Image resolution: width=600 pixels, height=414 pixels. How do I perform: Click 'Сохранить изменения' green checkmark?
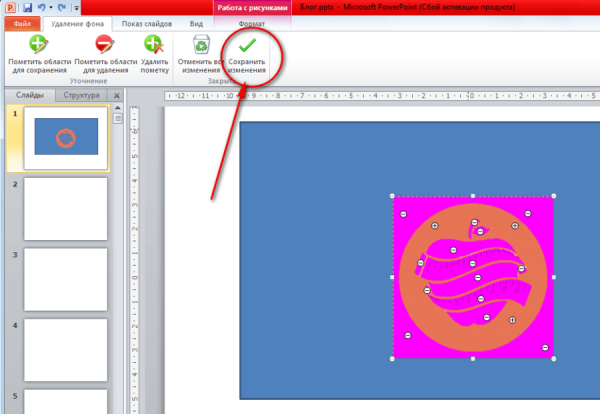pyautogui.click(x=246, y=45)
